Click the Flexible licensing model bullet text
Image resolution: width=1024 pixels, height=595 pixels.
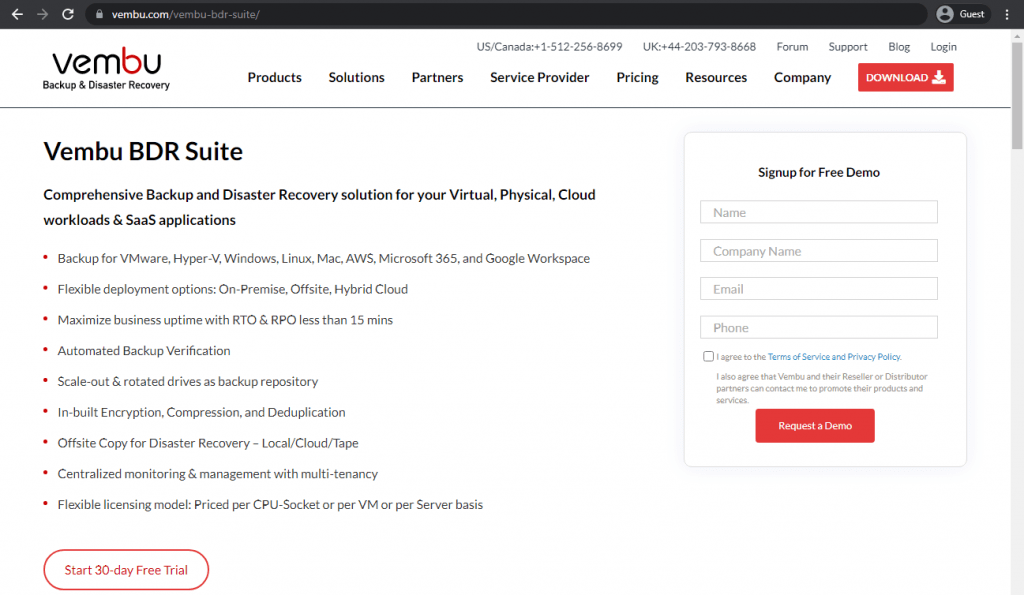click(270, 505)
